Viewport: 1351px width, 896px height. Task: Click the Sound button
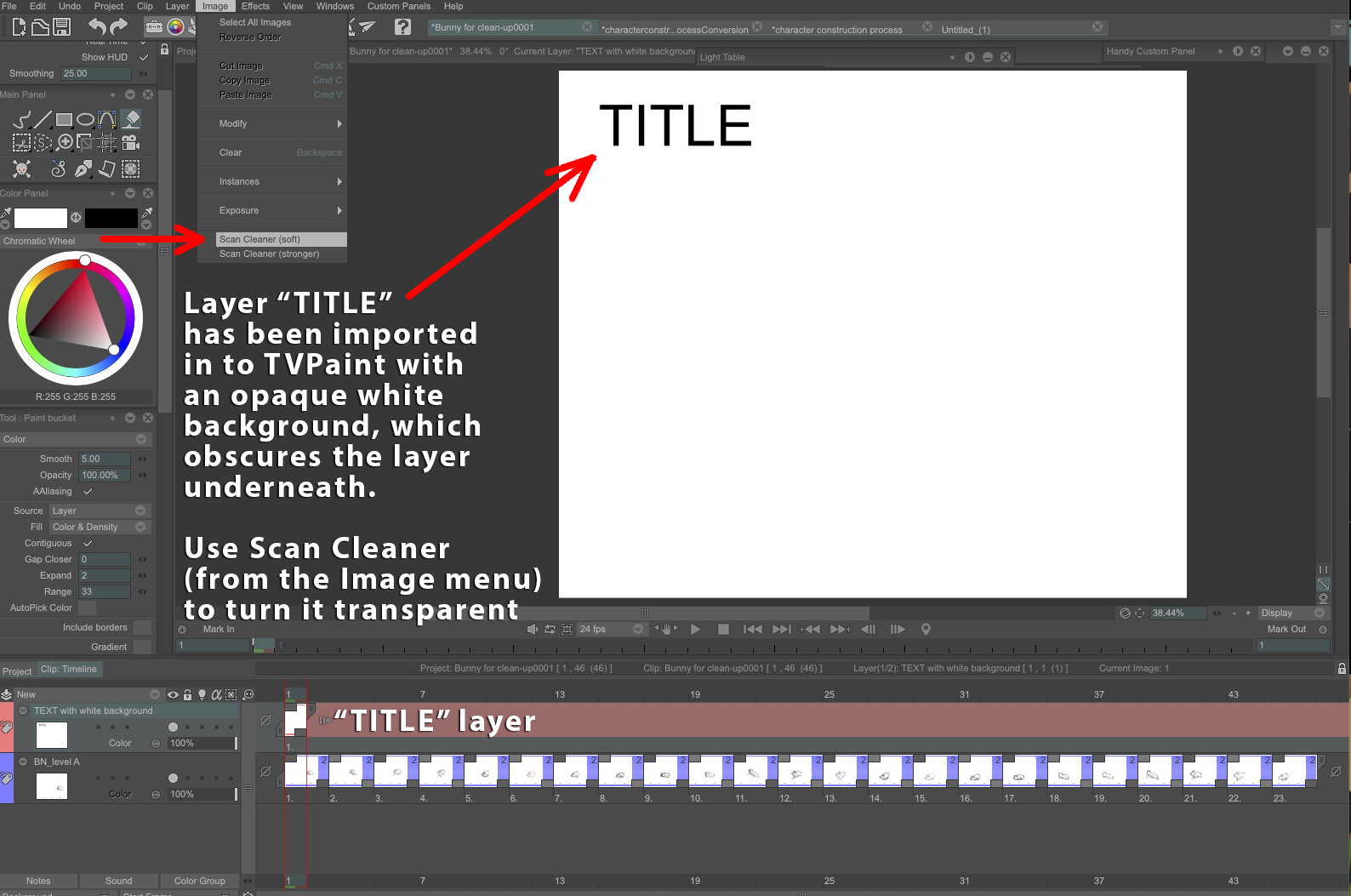click(x=118, y=881)
